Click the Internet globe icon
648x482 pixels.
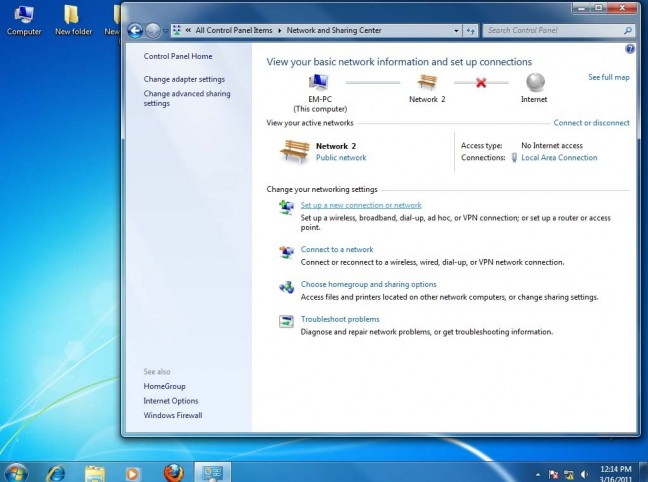535,82
